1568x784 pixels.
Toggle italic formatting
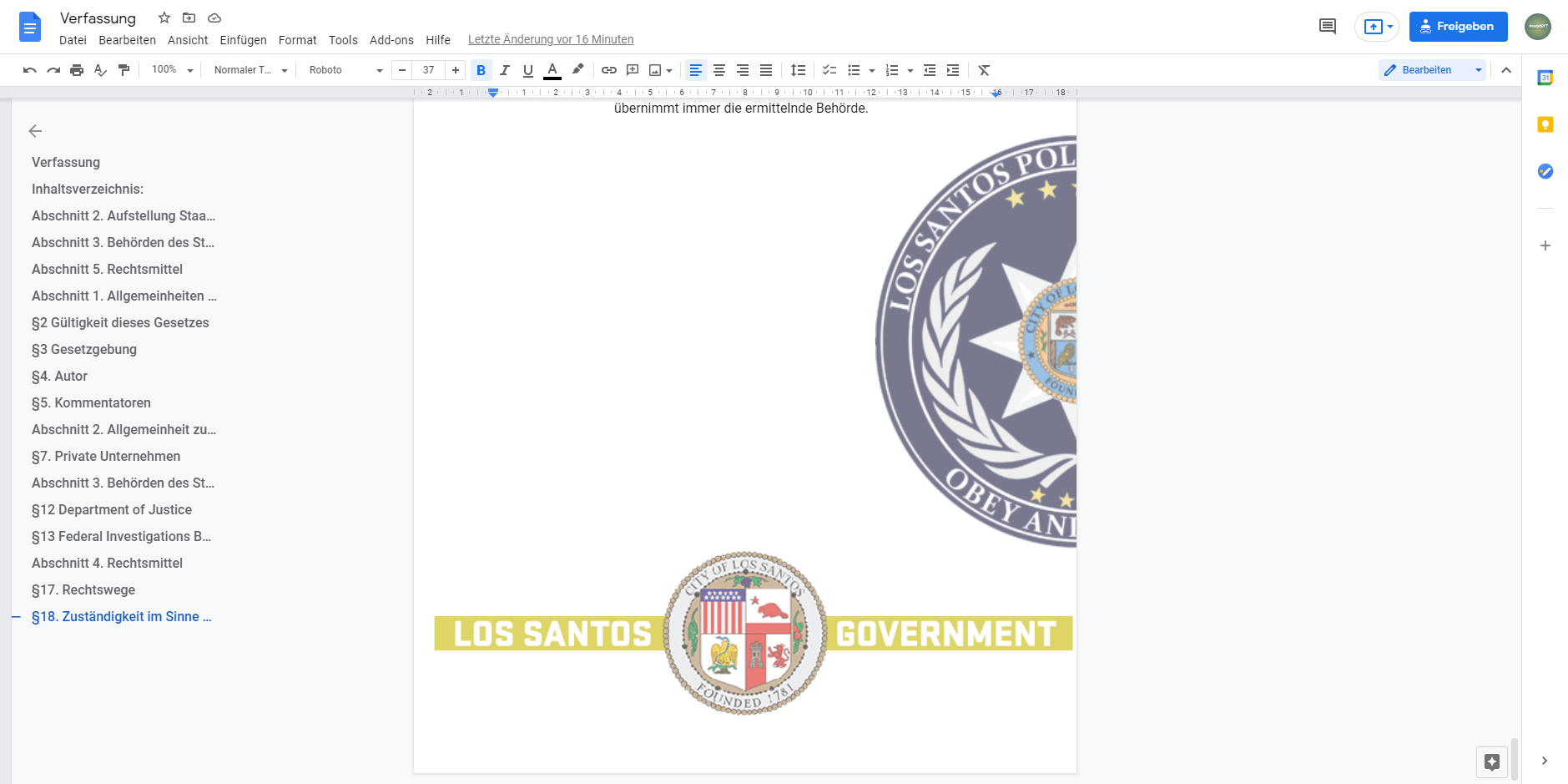[504, 70]
